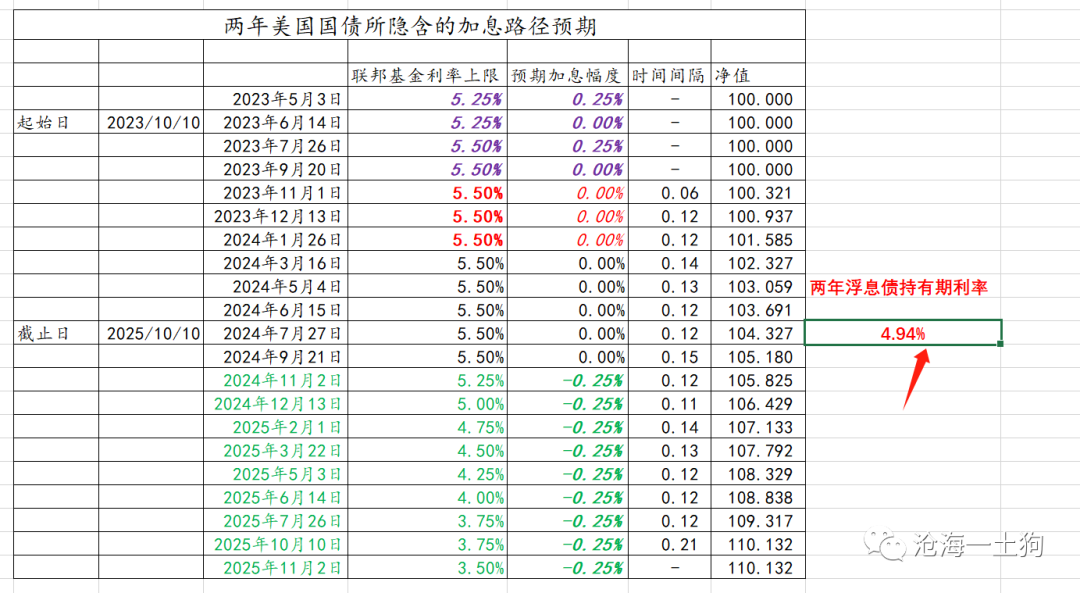Click the interval cell 0.06
Viewport: 1080px width, 593px height.
pos(669,193)
